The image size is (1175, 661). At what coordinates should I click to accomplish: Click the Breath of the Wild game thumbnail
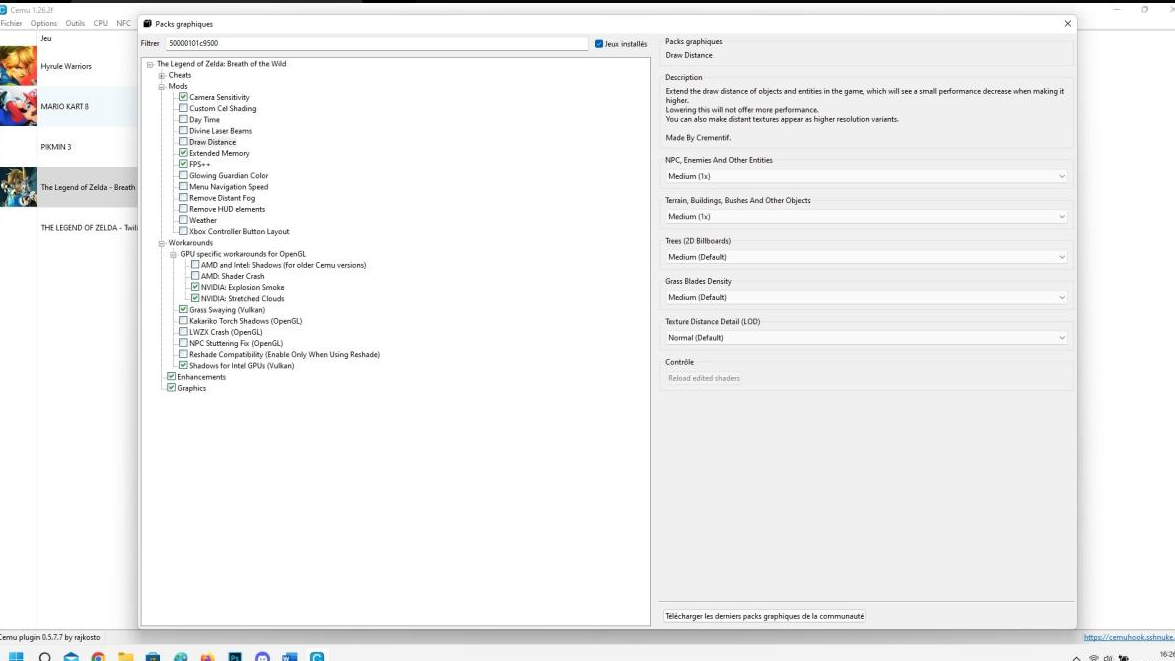pyautogui.click(x=18, y=187)
